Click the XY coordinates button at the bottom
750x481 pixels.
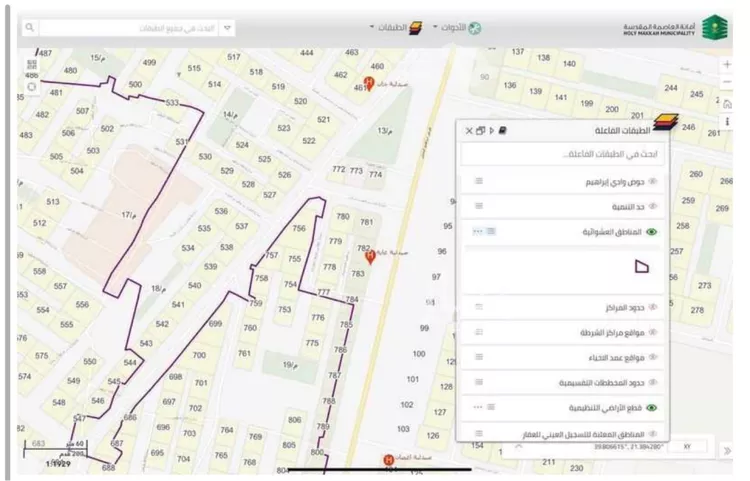(687, 447)
